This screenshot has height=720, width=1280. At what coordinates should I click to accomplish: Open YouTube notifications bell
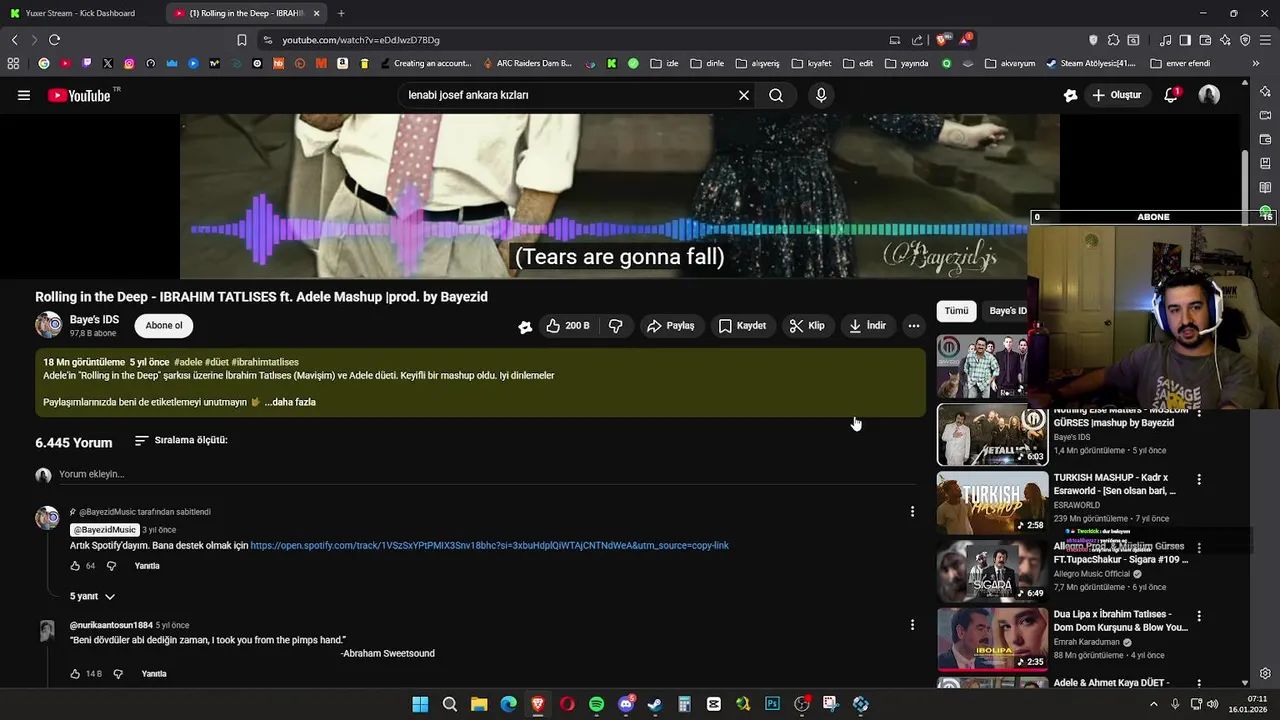(x=1171, y=95)
